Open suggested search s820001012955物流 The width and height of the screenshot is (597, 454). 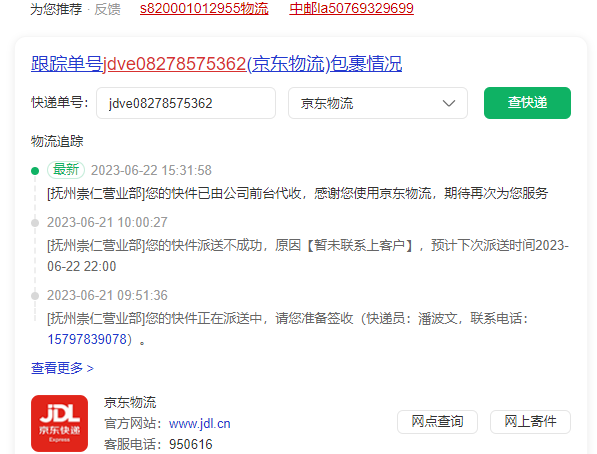[204, 8]
